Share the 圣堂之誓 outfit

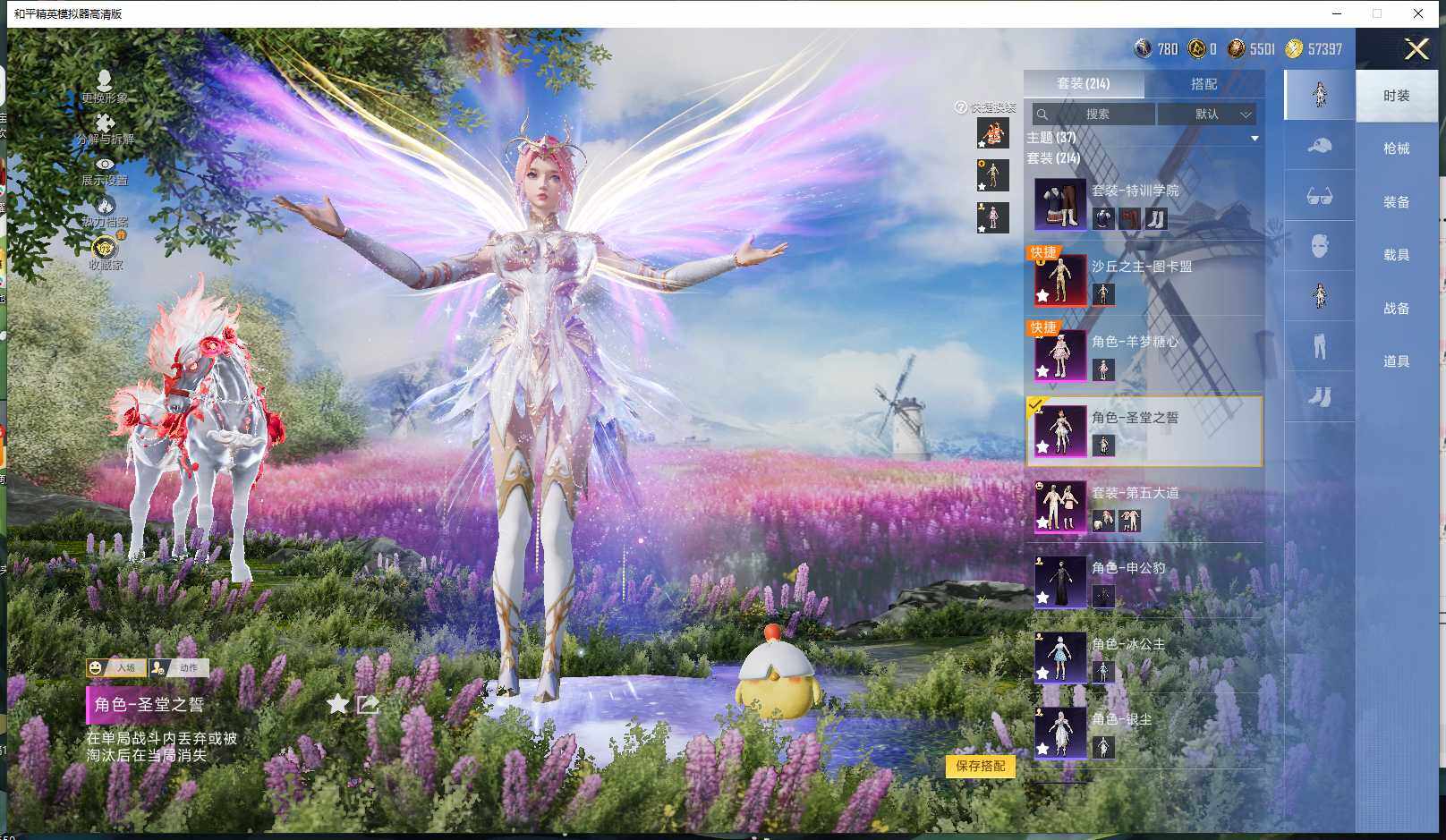(368, 704)
